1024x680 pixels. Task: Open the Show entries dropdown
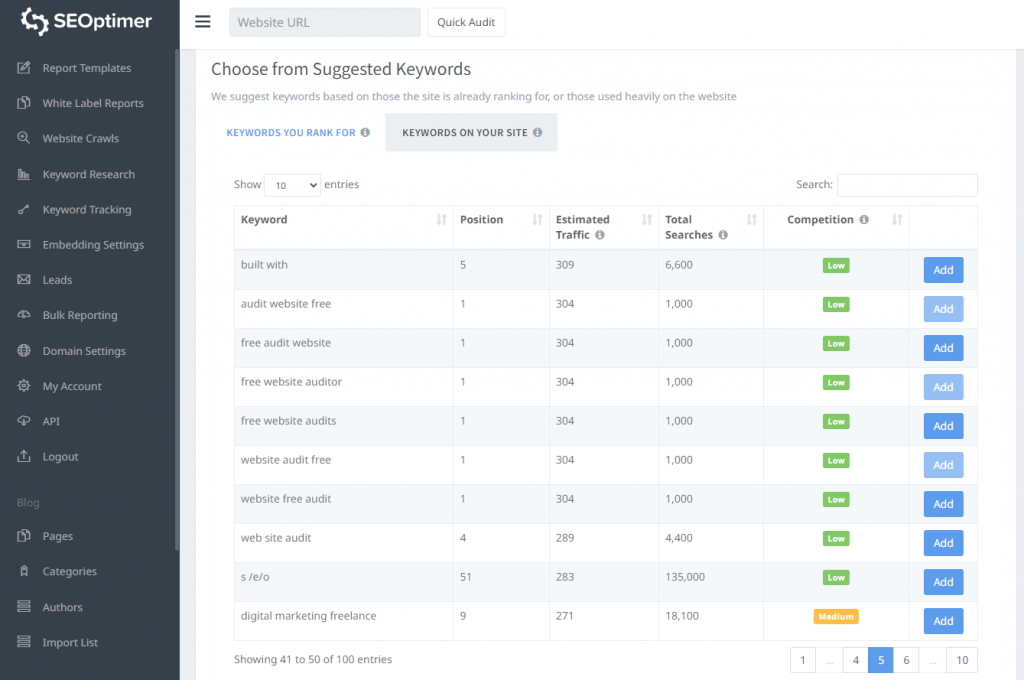tap(292, 185)
